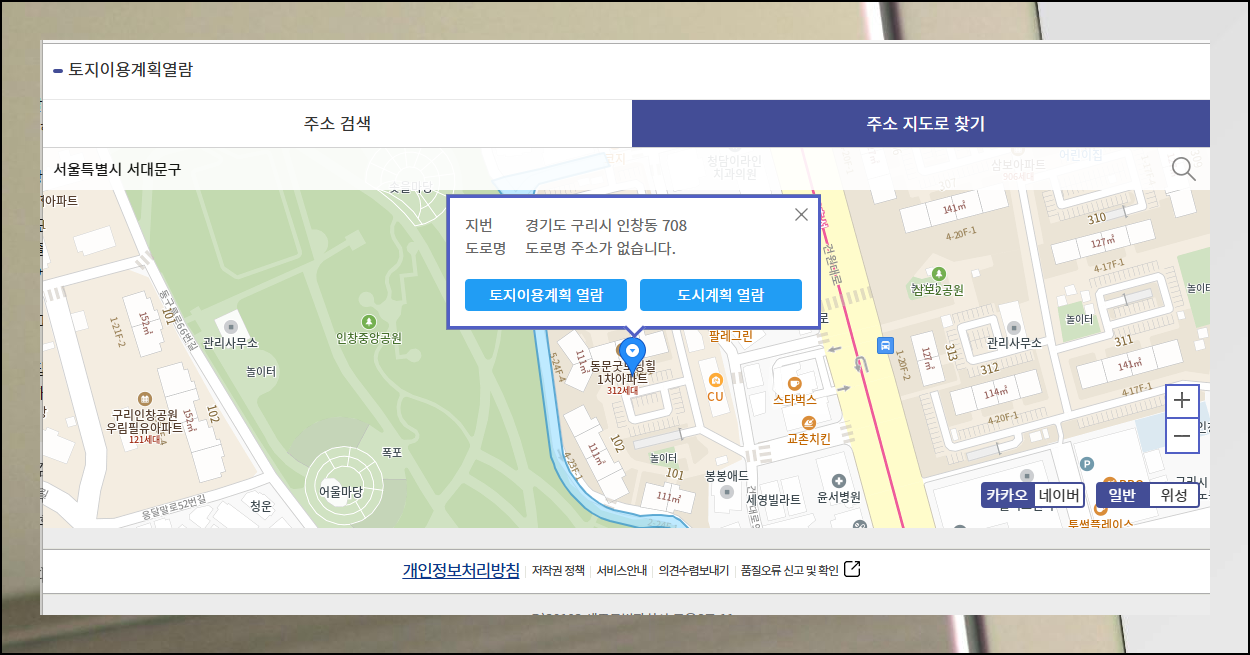1250x655 pixels.
Task: Click the 토지이용계획열람 section heading
Action: tap(130, 70)
